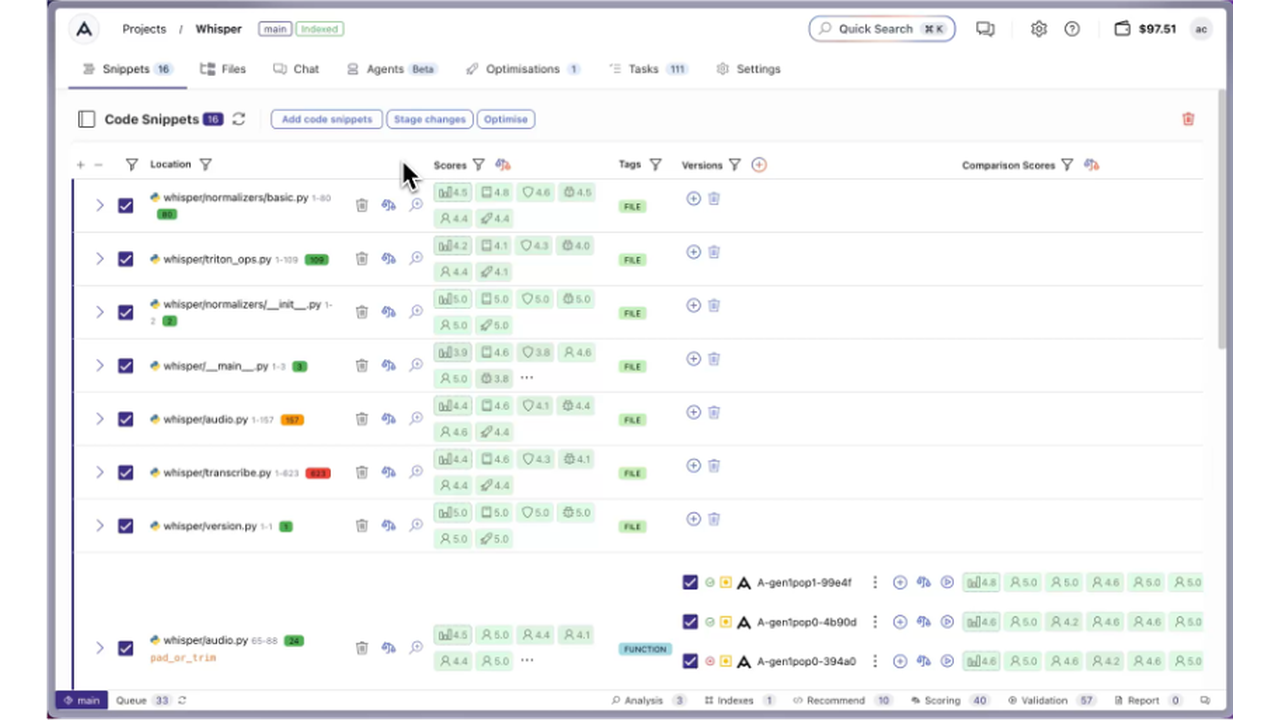
Task: Click the plus icon beside the Location filter
Action: (80, 165)
